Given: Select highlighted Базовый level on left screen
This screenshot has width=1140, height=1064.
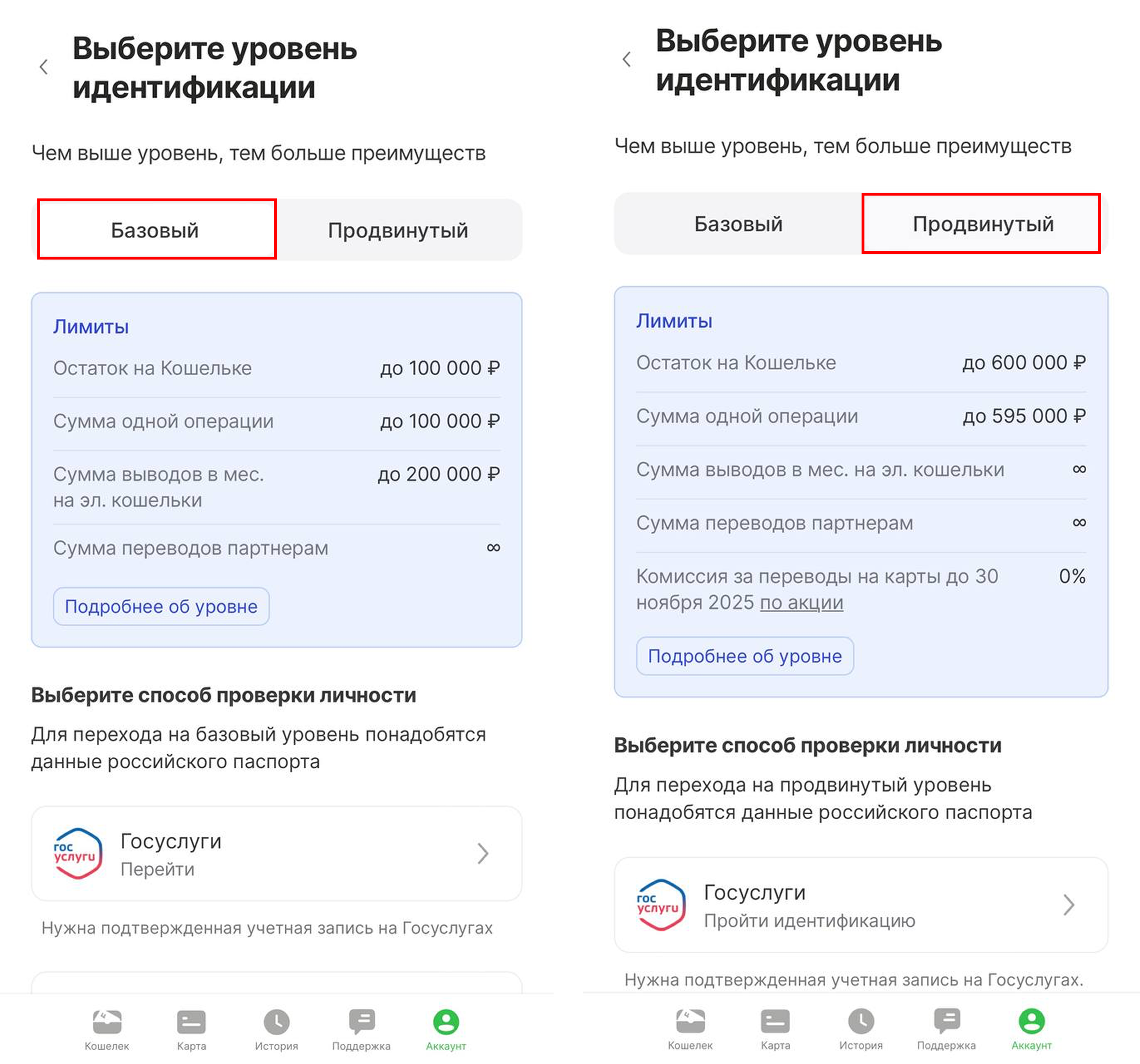Looking at the screenshot, I should (155, 230).
